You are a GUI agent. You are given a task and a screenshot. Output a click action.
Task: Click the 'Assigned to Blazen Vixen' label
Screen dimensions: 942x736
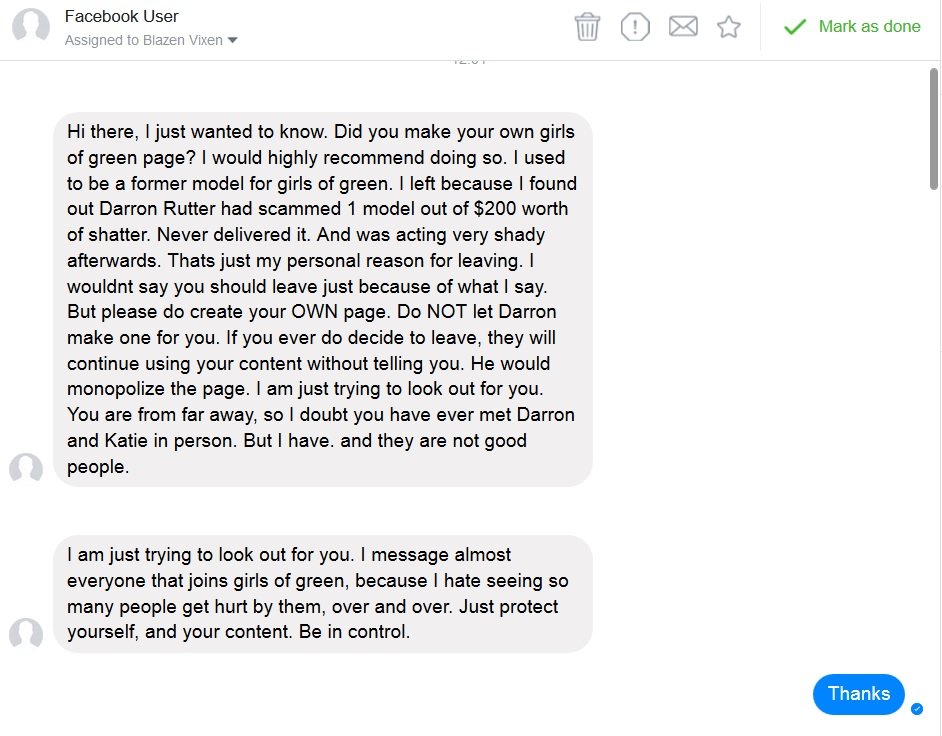pos(144,41)
